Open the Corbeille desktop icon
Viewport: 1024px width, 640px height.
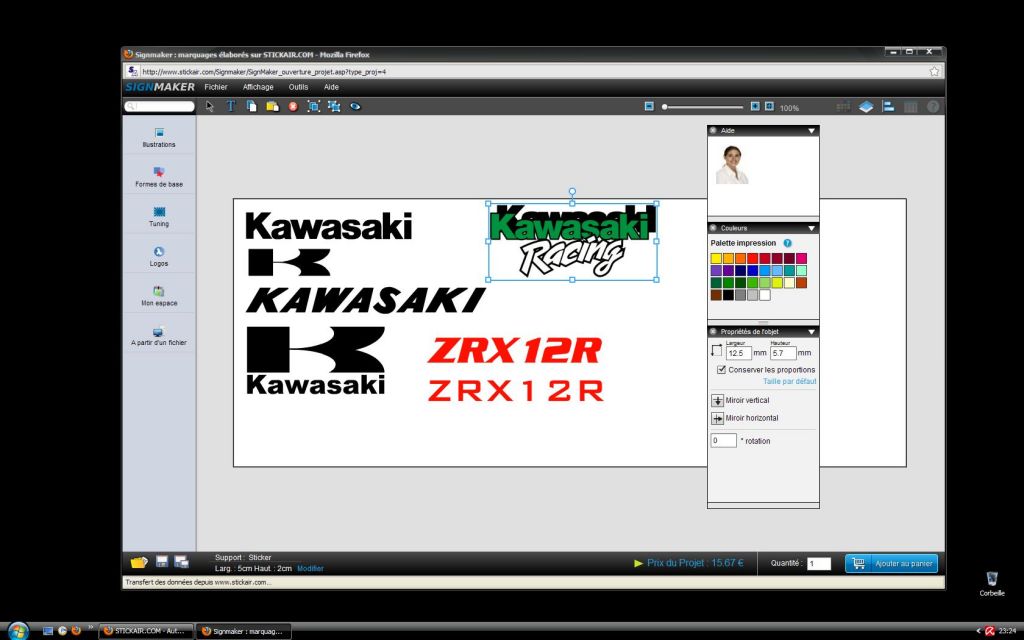pos(991,583)
